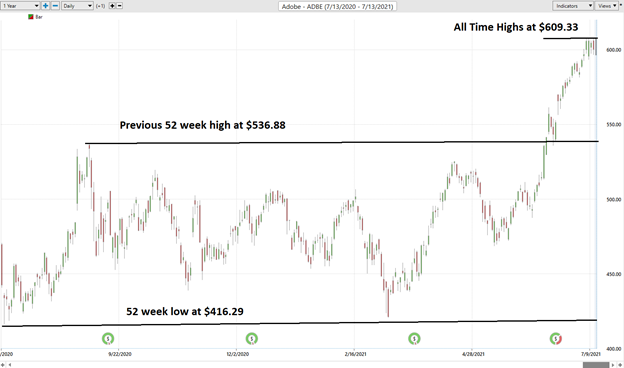The image size is (624, 368).
Task: Click the 500.00 price axis label
Action: tap(614, 199)
